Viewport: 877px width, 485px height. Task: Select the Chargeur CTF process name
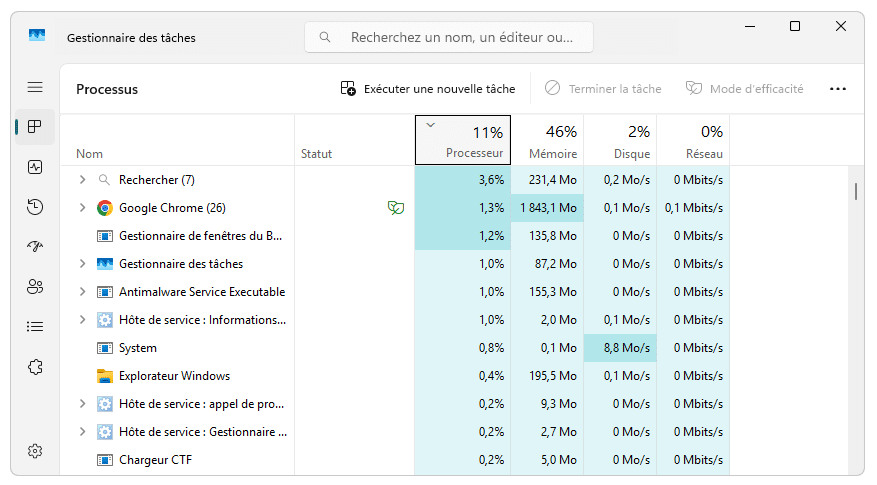click(x=155, y=459)
